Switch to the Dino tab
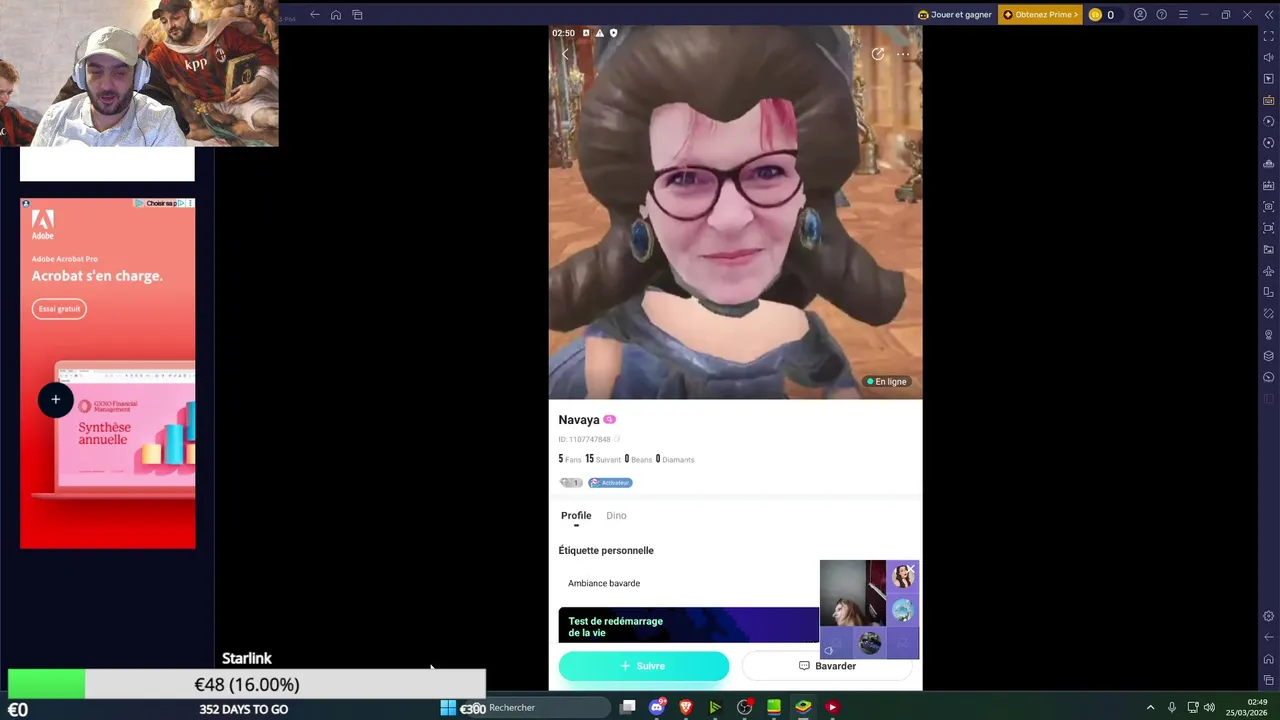 [x=616, y=516]
